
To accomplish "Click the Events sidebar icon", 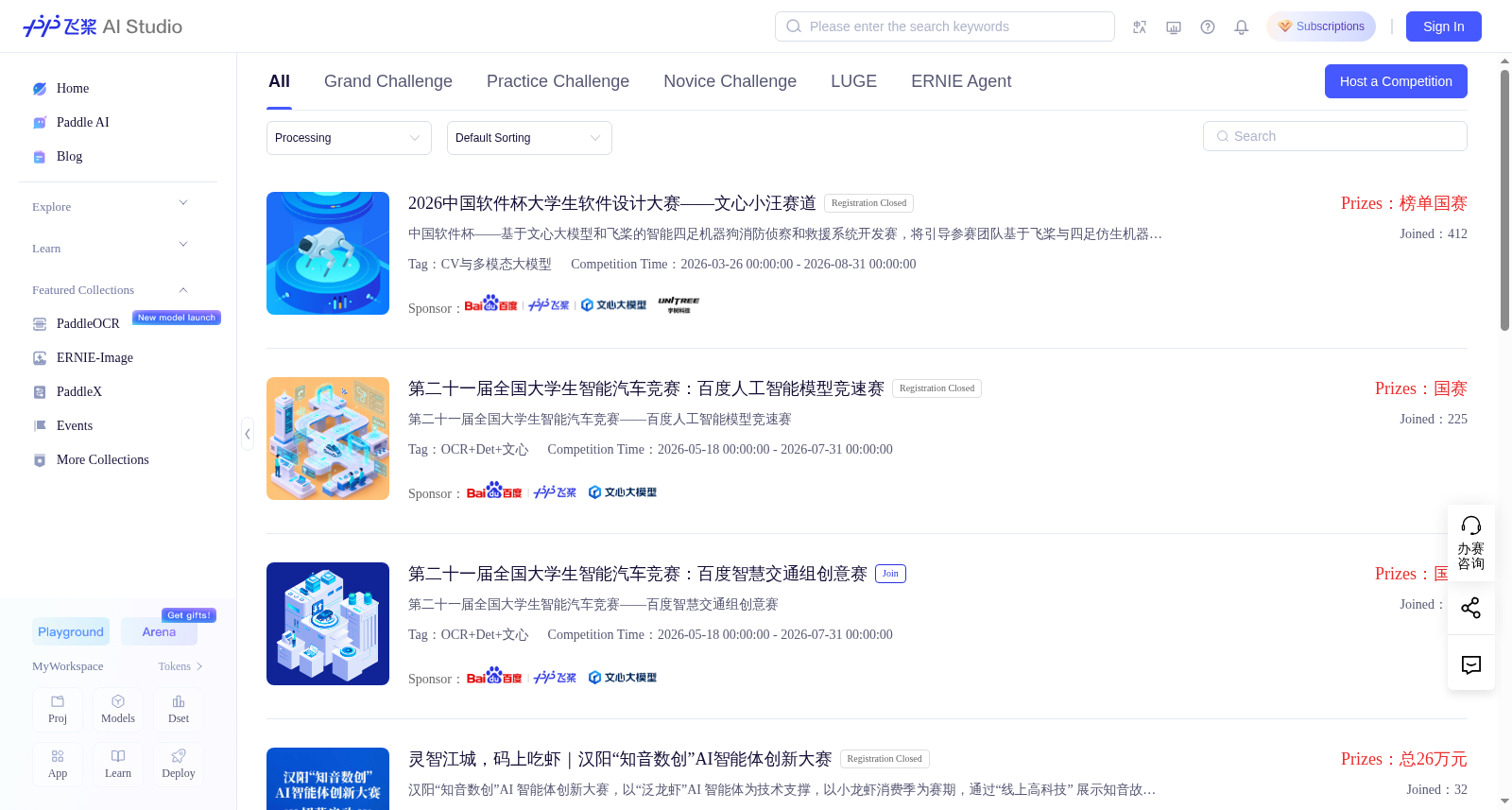I will click(x=40, y=426).
